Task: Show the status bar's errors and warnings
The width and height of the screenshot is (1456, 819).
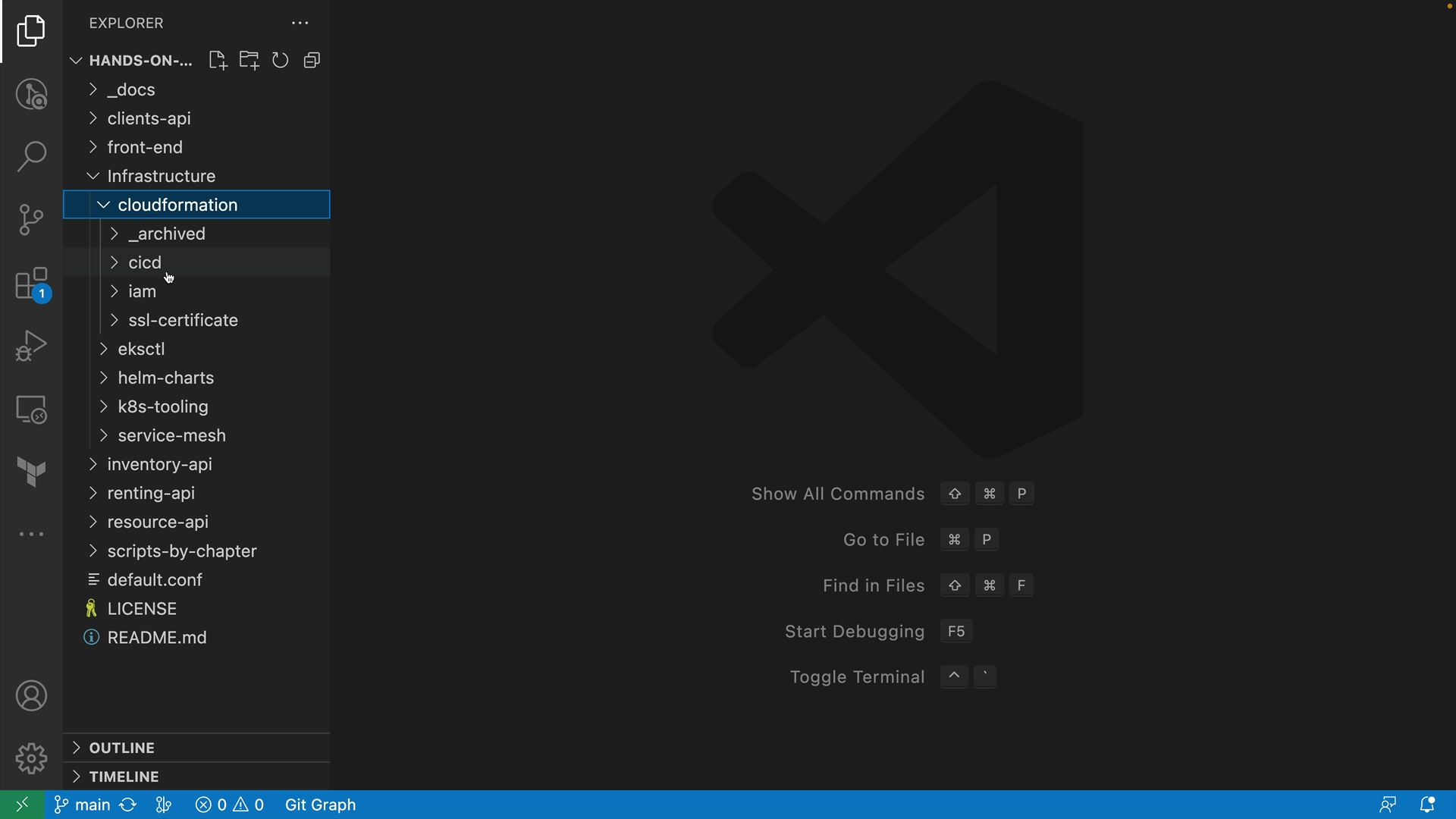Action: 230,805
